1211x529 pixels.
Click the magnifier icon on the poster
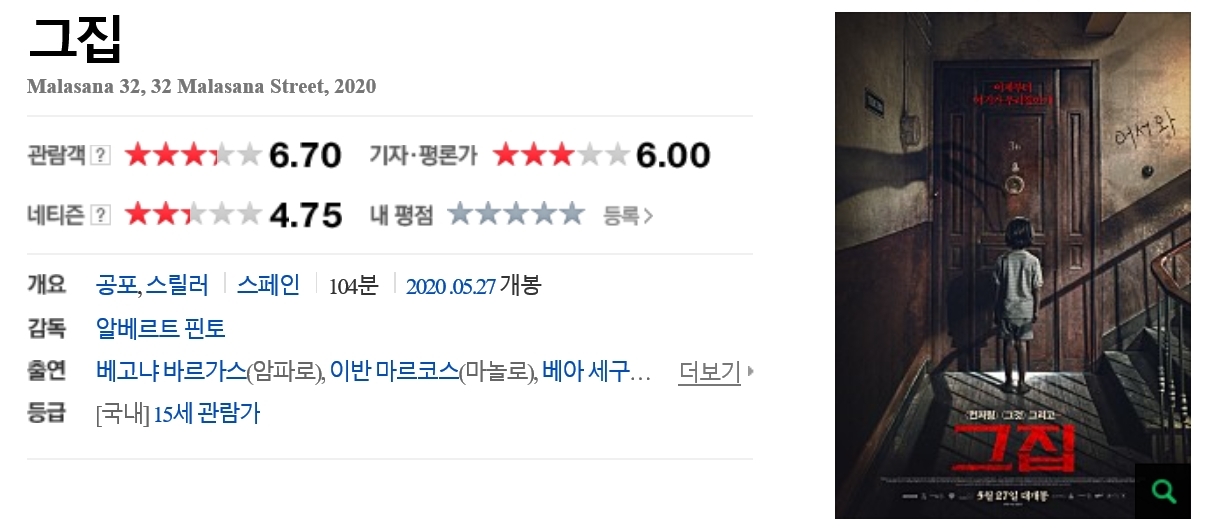1163,491
